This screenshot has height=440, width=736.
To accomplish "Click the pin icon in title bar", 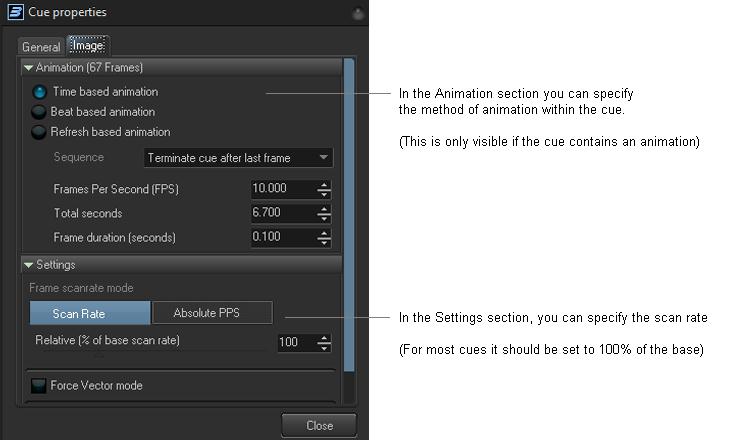I will tap(358, 14).
